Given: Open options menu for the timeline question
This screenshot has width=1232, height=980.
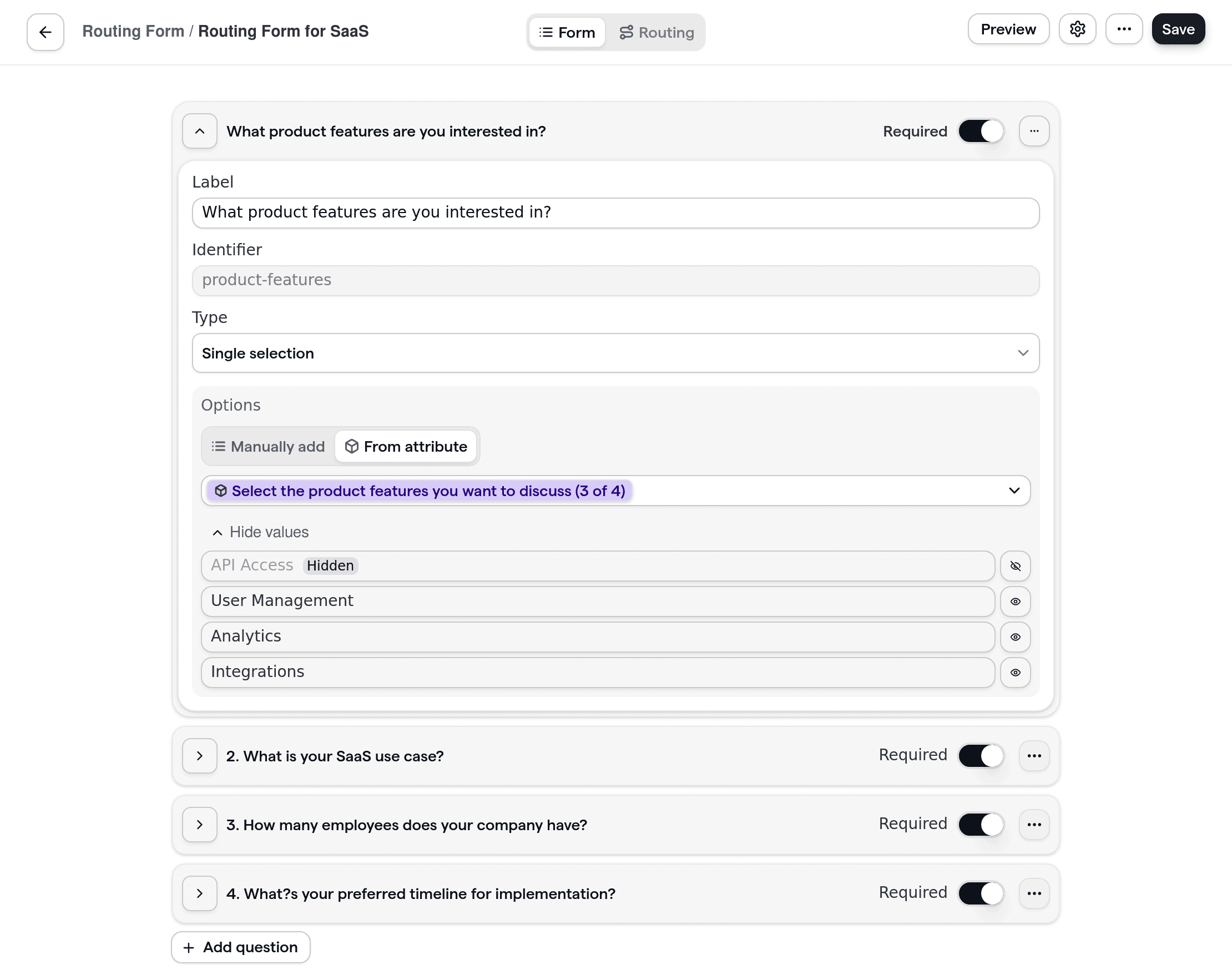Looking at the screenshot, I should pos(1034,893).
